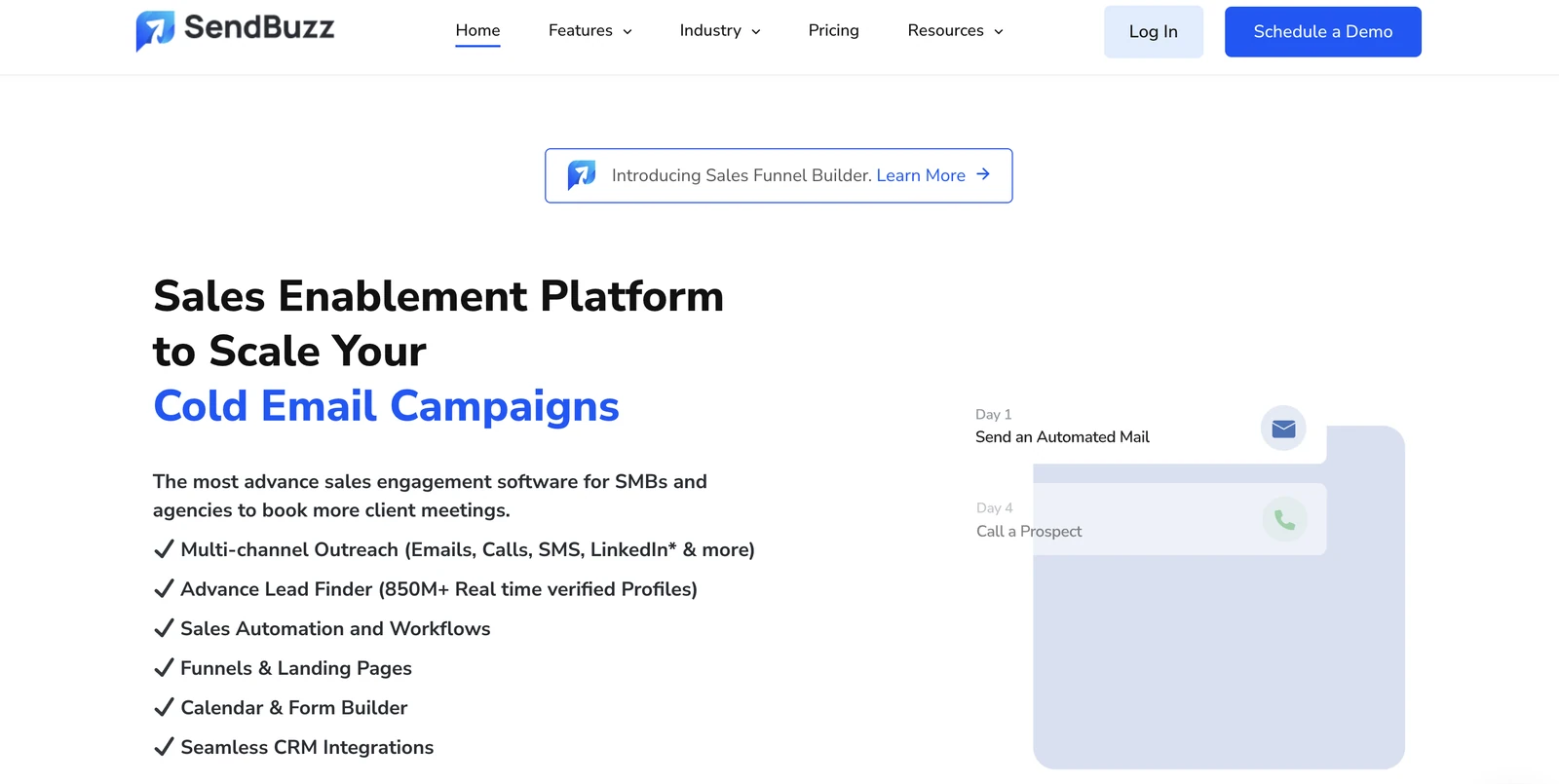Follow the Learn More link
This screenshot has height=784, width=1559.
click(921, 175)
